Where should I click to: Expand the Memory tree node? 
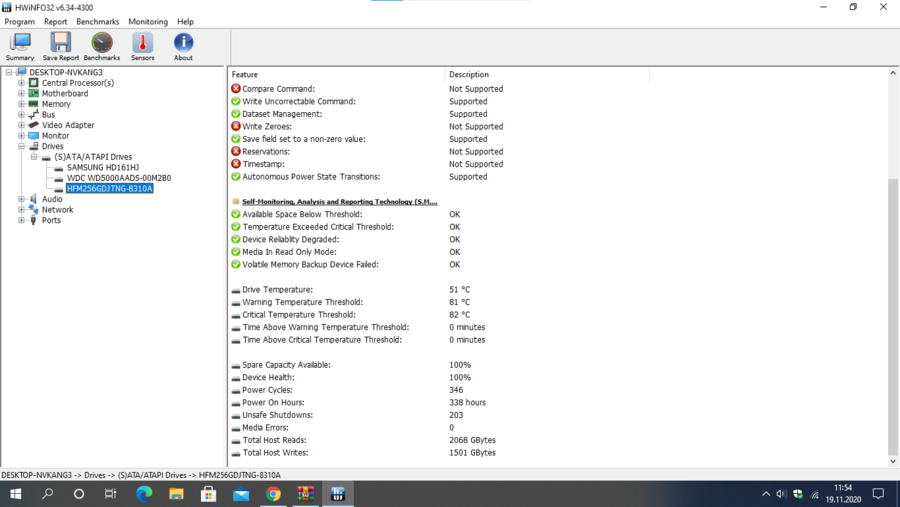[x=21, y=104]
